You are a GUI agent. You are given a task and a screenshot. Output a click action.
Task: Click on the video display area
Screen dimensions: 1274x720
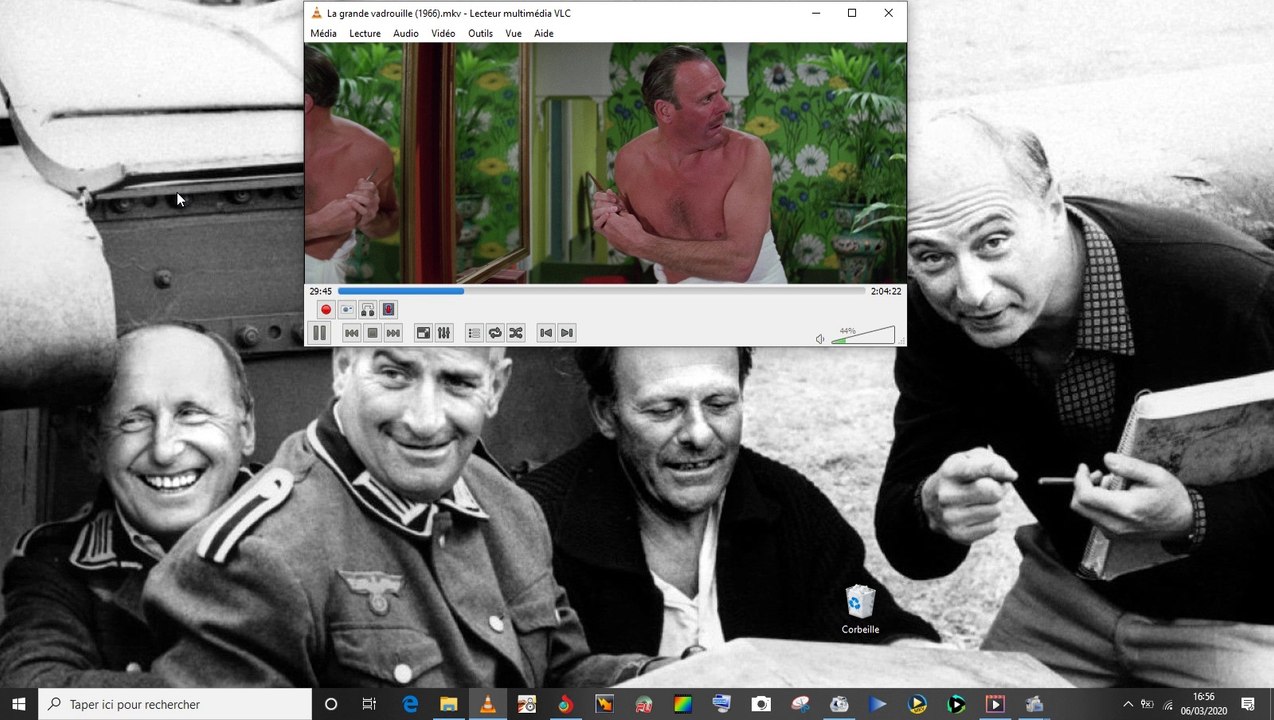[x=605, y=163]
